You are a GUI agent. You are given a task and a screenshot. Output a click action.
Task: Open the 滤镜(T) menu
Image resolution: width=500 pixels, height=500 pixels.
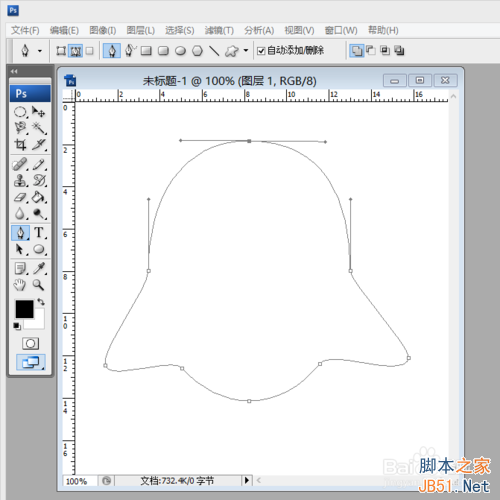tap(219, 30)
